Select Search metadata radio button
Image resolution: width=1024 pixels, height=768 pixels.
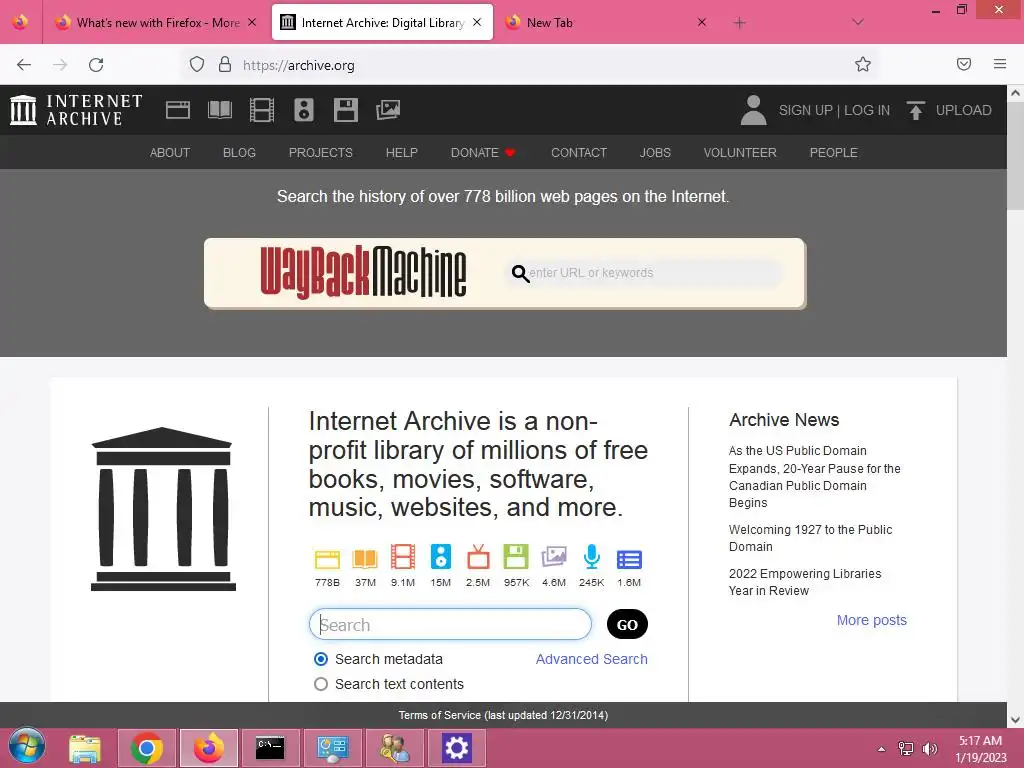321,659
